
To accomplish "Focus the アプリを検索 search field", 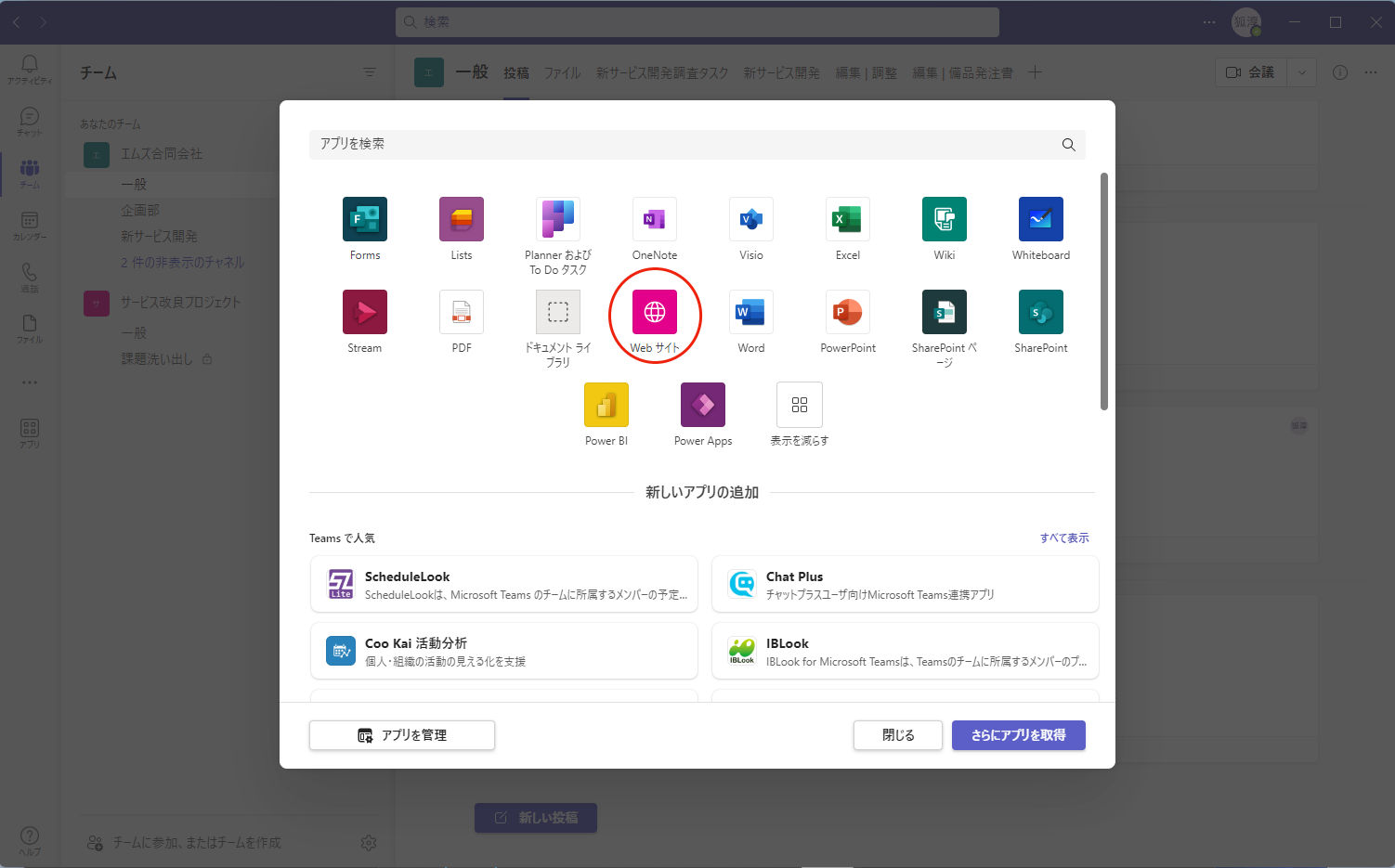I will [697, 144].
